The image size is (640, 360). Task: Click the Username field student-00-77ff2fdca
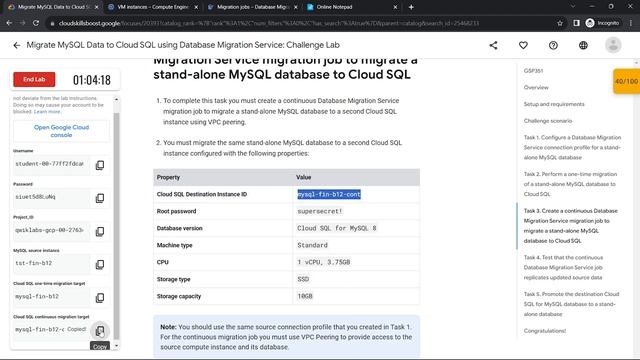pos(51,164)
